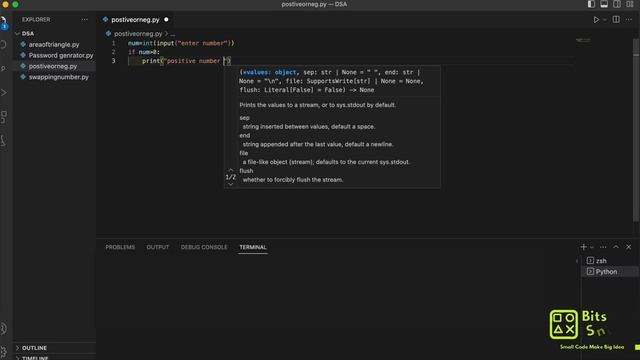
Task: Create a new terminal with plus icon
Action: click(583, 247)
